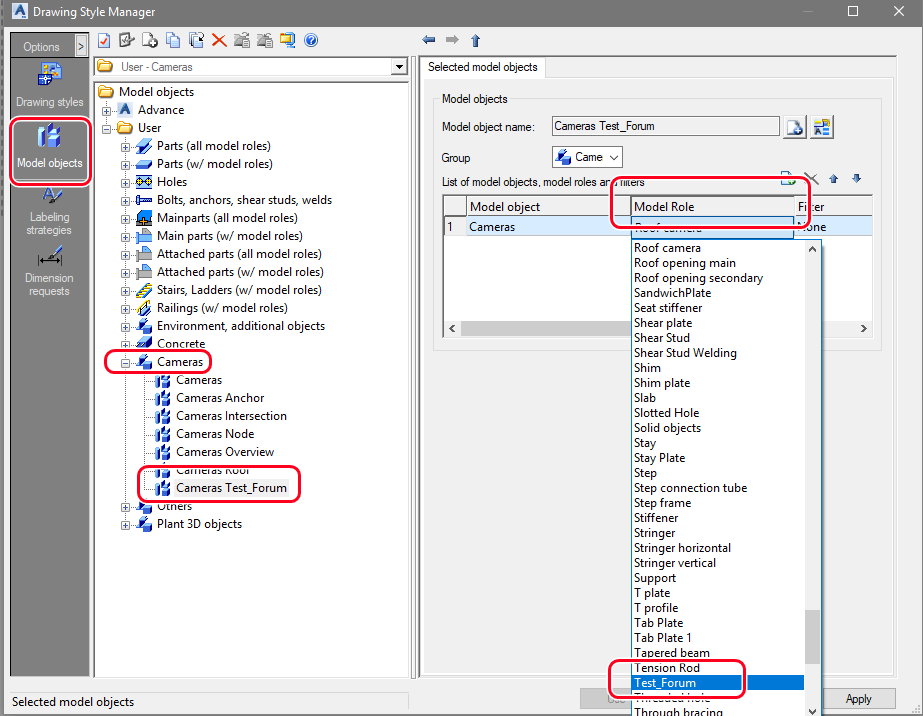
Task: Click the yellow folder monitor toolbar icon
Action: (287, 40)
